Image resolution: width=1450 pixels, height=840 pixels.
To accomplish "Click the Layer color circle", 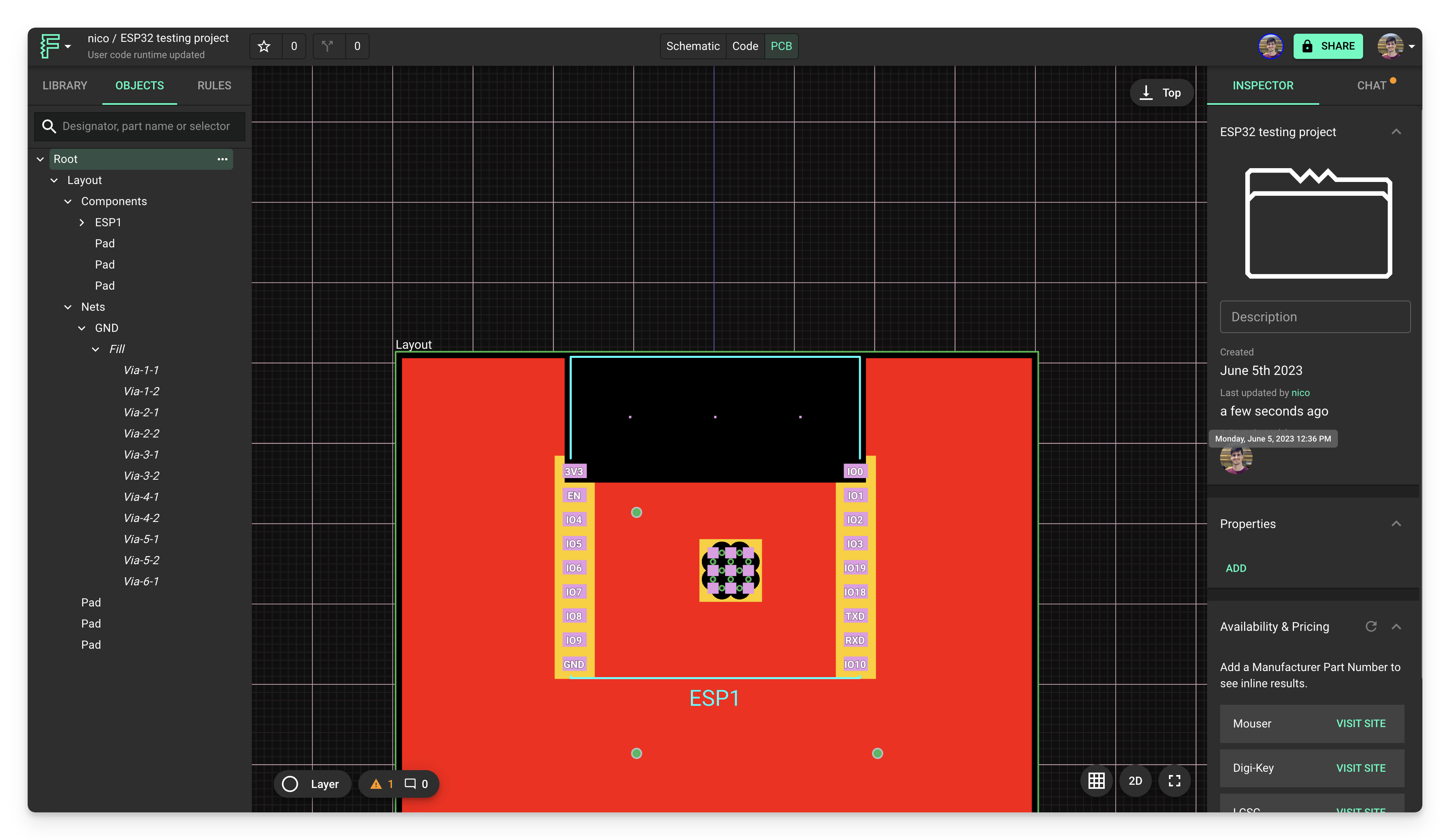I will 290,784.
